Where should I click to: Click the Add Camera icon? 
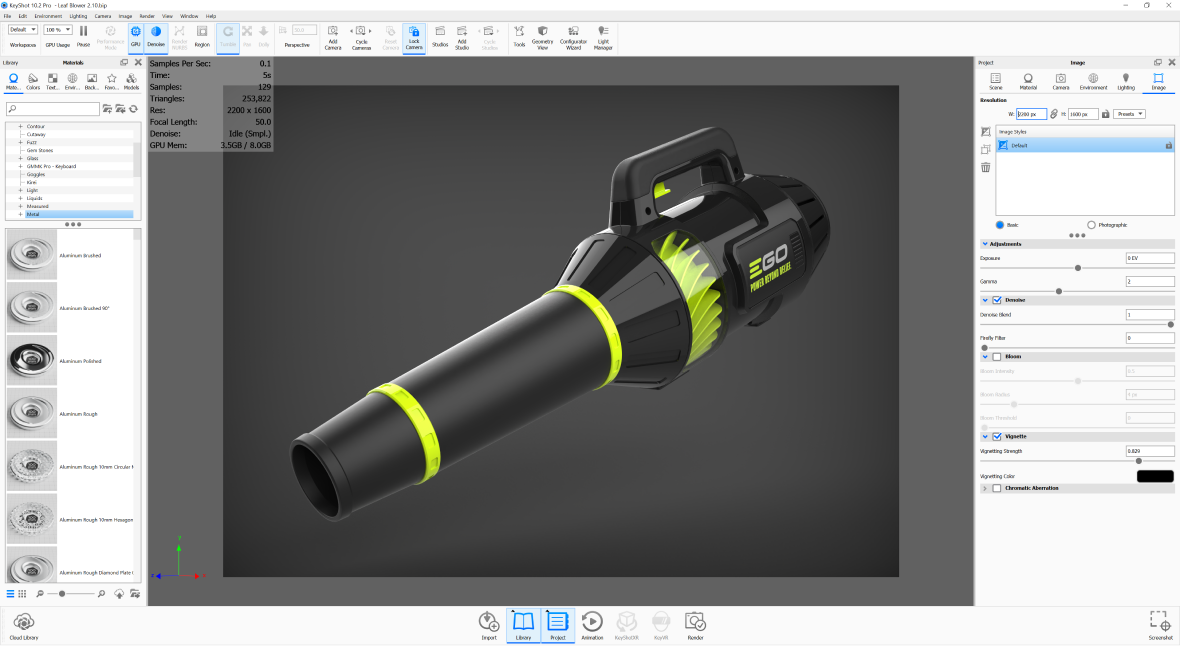pyautogui.click(x=332, y=36)
